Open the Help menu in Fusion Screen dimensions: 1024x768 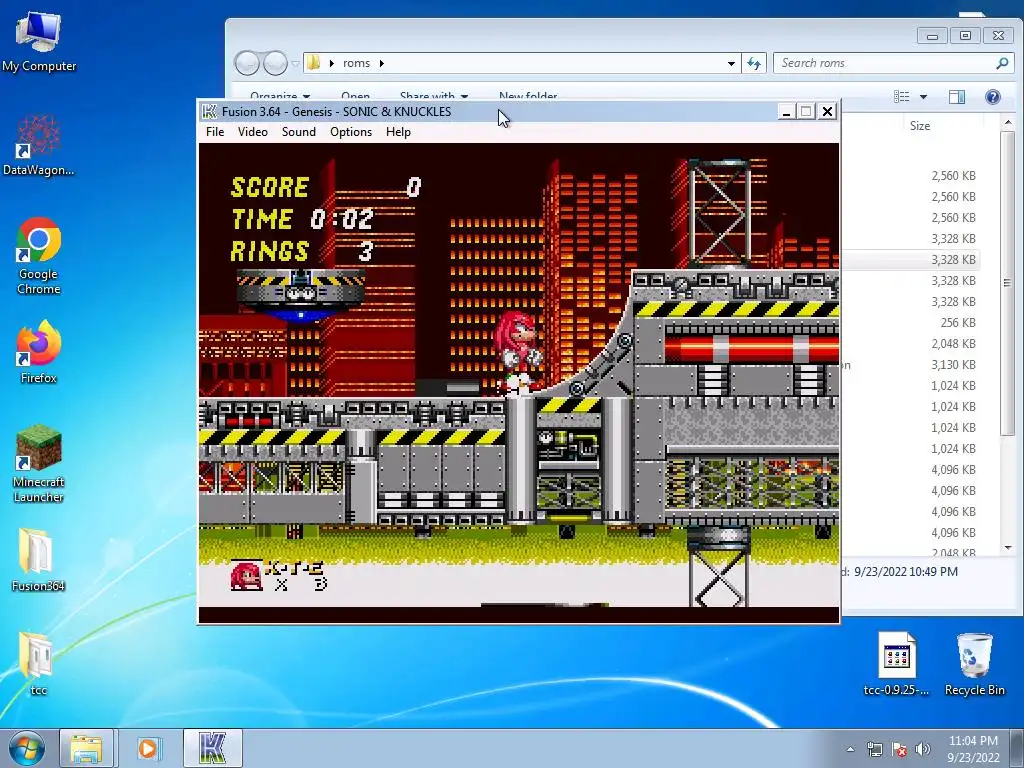(398, 132)
